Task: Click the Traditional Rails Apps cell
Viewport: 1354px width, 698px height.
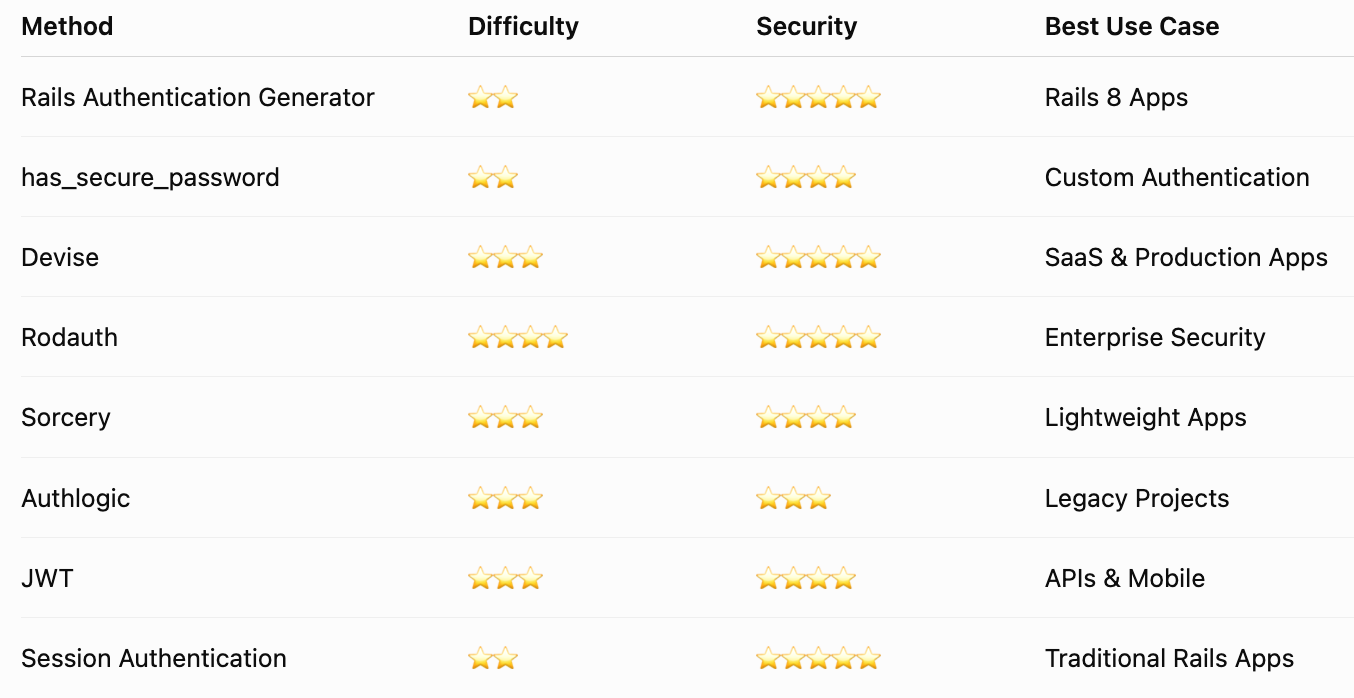Action: (x=1169, y=658)
